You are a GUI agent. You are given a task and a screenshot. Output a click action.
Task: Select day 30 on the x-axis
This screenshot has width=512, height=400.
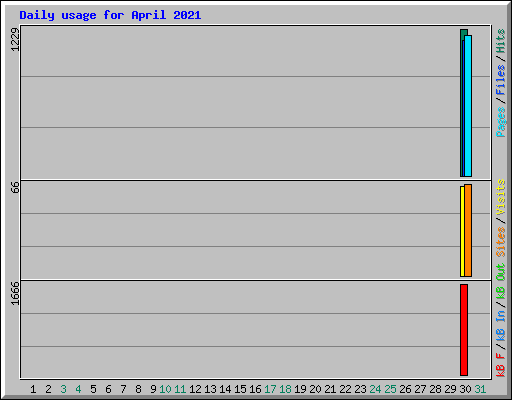[x=465, y=389]
